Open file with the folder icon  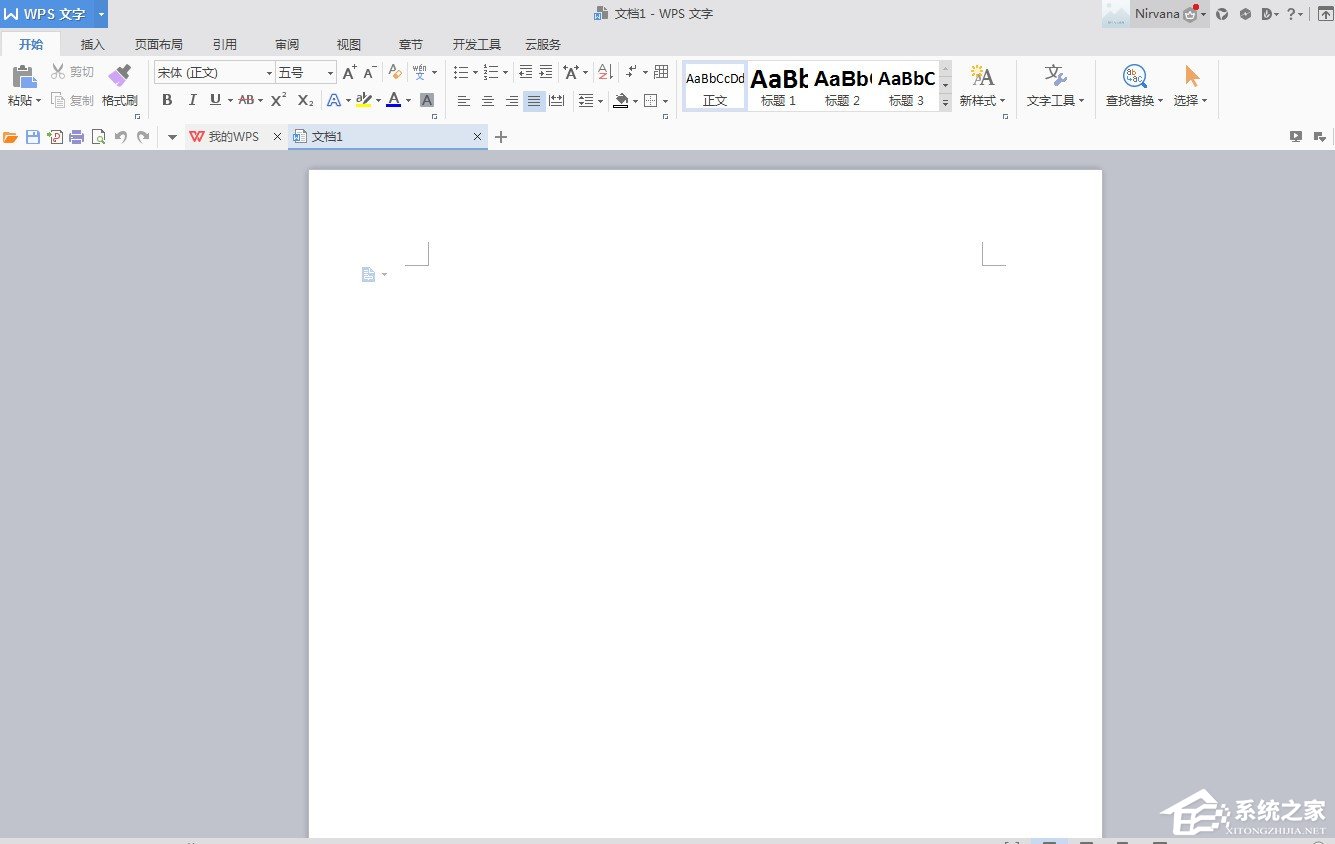pos(10,137)
